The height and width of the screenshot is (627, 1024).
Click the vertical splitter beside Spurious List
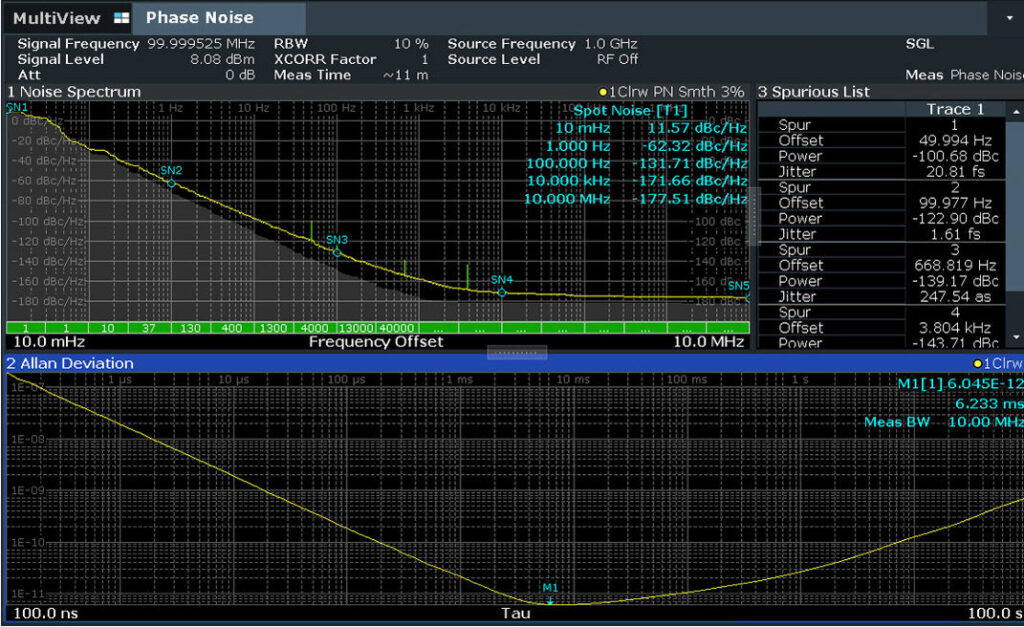[x=754, y=217]
